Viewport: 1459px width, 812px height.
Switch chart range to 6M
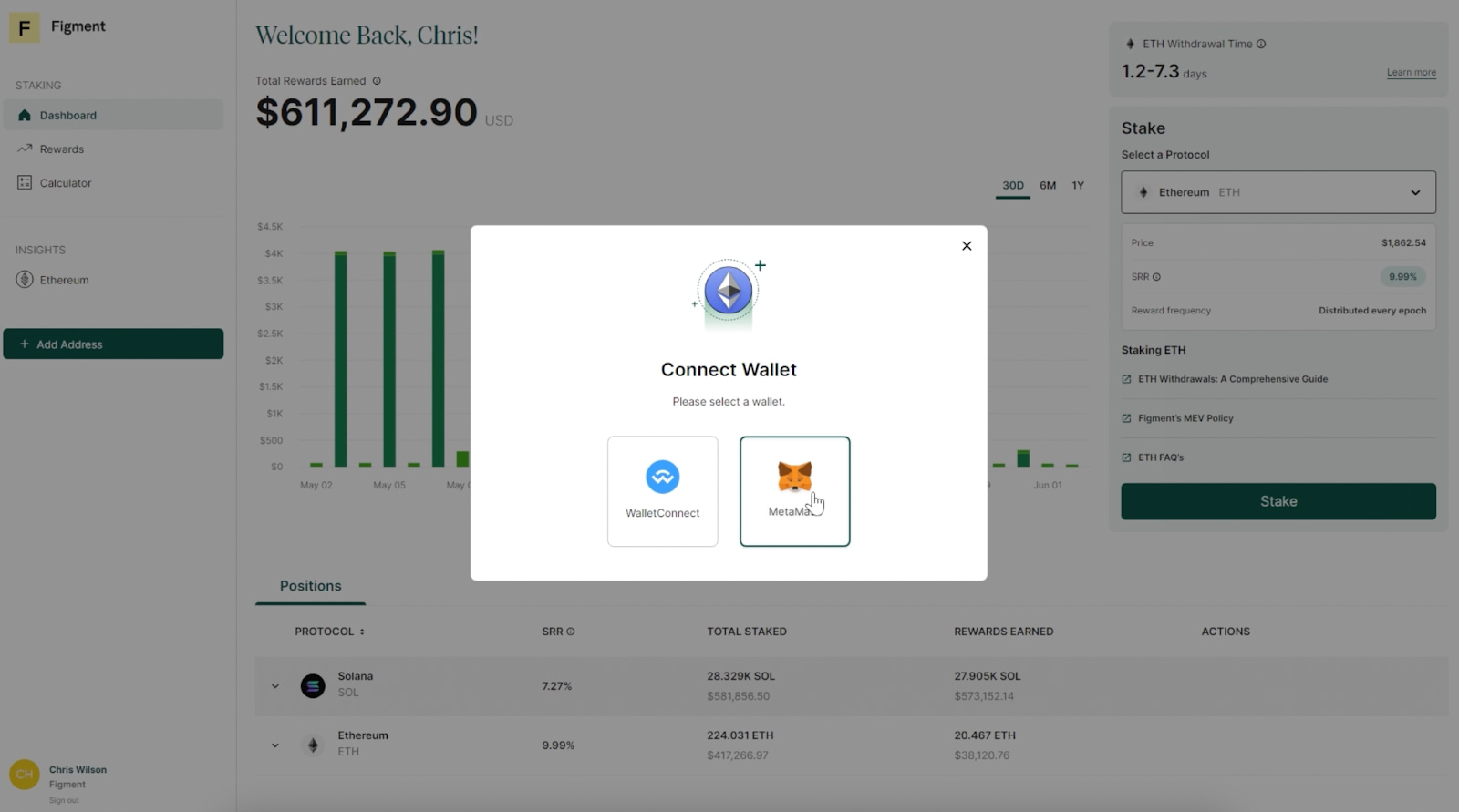1048,186
